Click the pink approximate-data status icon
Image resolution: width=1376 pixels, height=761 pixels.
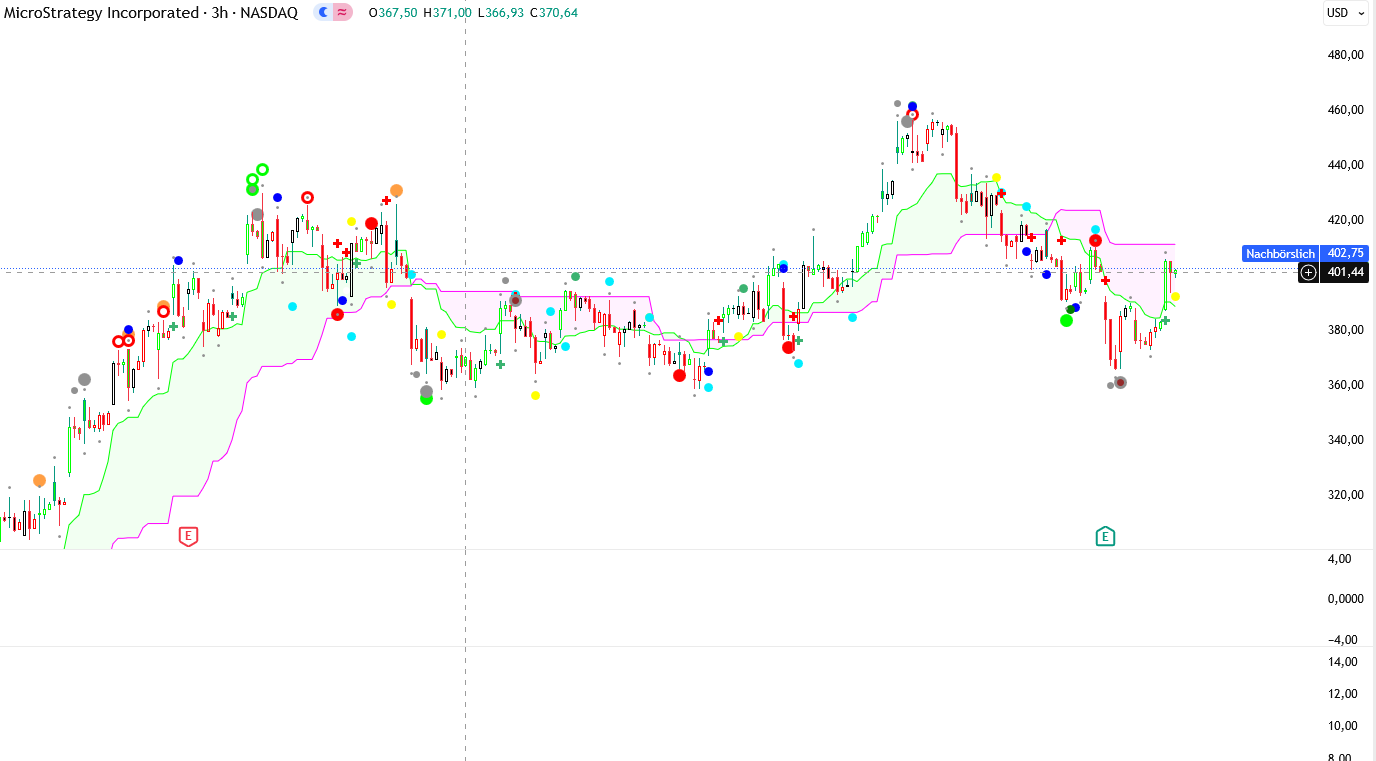click(x=342, y=13)
